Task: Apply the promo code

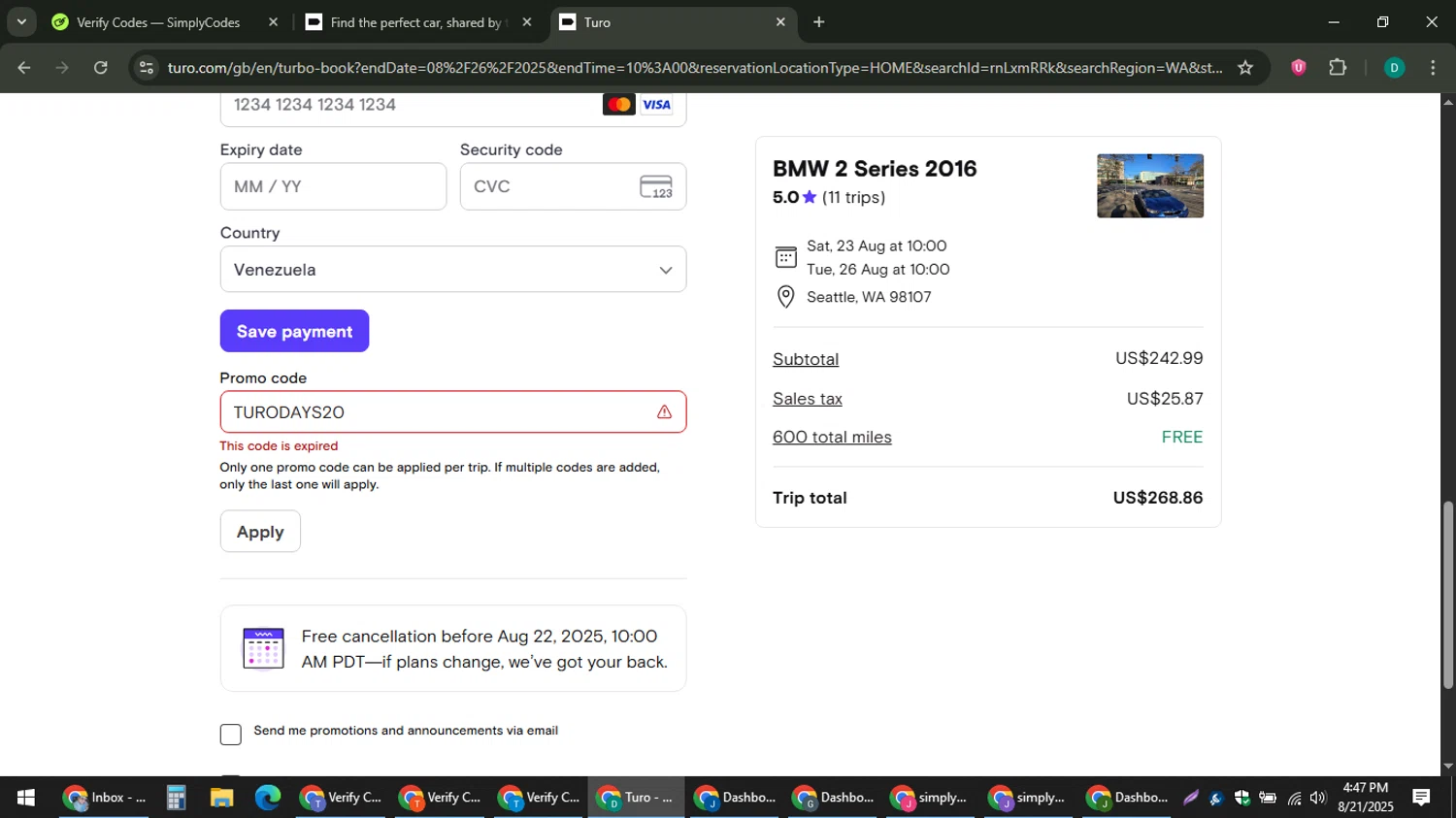Action: [260, 532]
